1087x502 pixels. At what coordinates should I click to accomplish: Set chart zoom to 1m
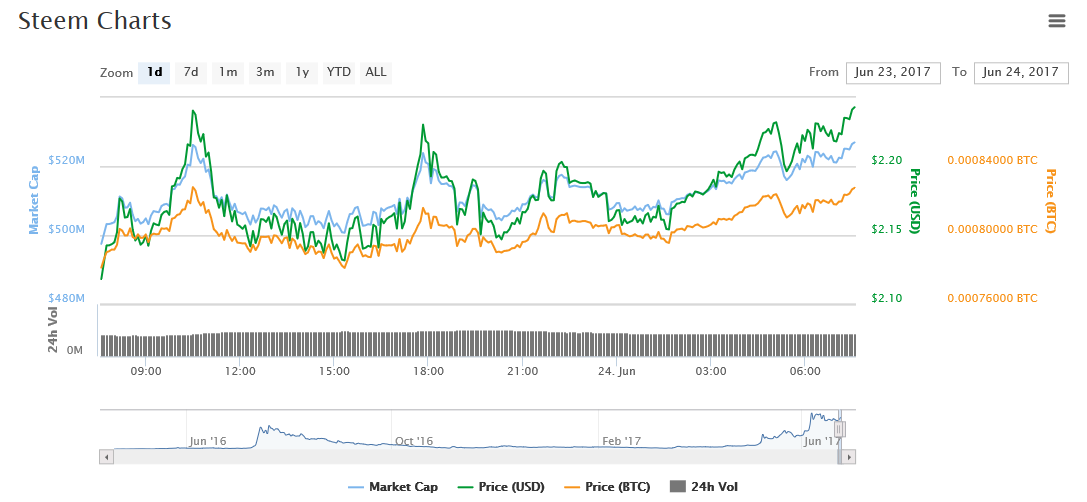[x=228, y=72]
